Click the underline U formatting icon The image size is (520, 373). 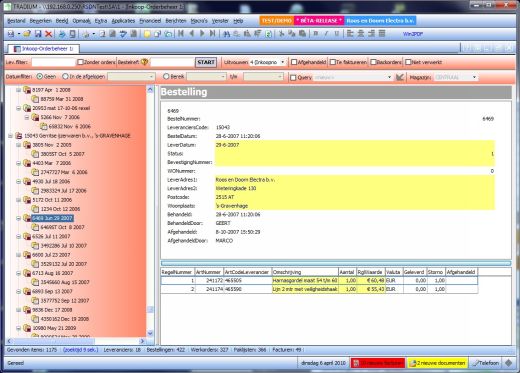pyautogui.click(x=337, y=34)
